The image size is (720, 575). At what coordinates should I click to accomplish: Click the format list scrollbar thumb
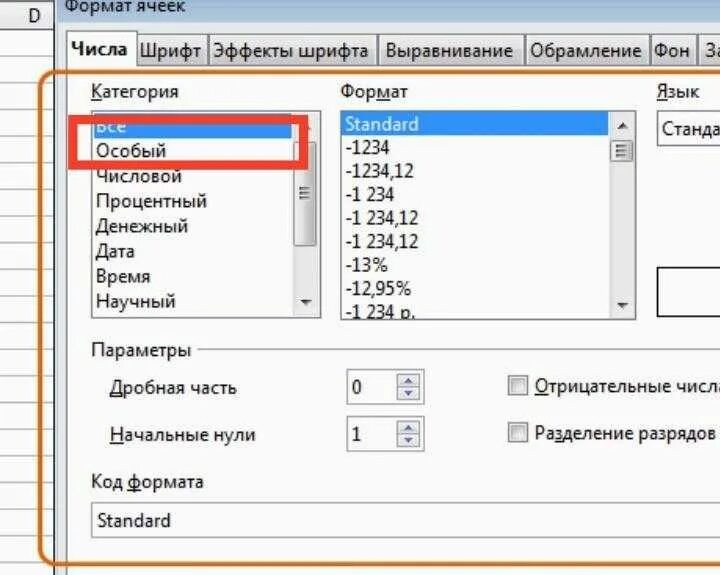pyautogui.click(x=622, y=151)
